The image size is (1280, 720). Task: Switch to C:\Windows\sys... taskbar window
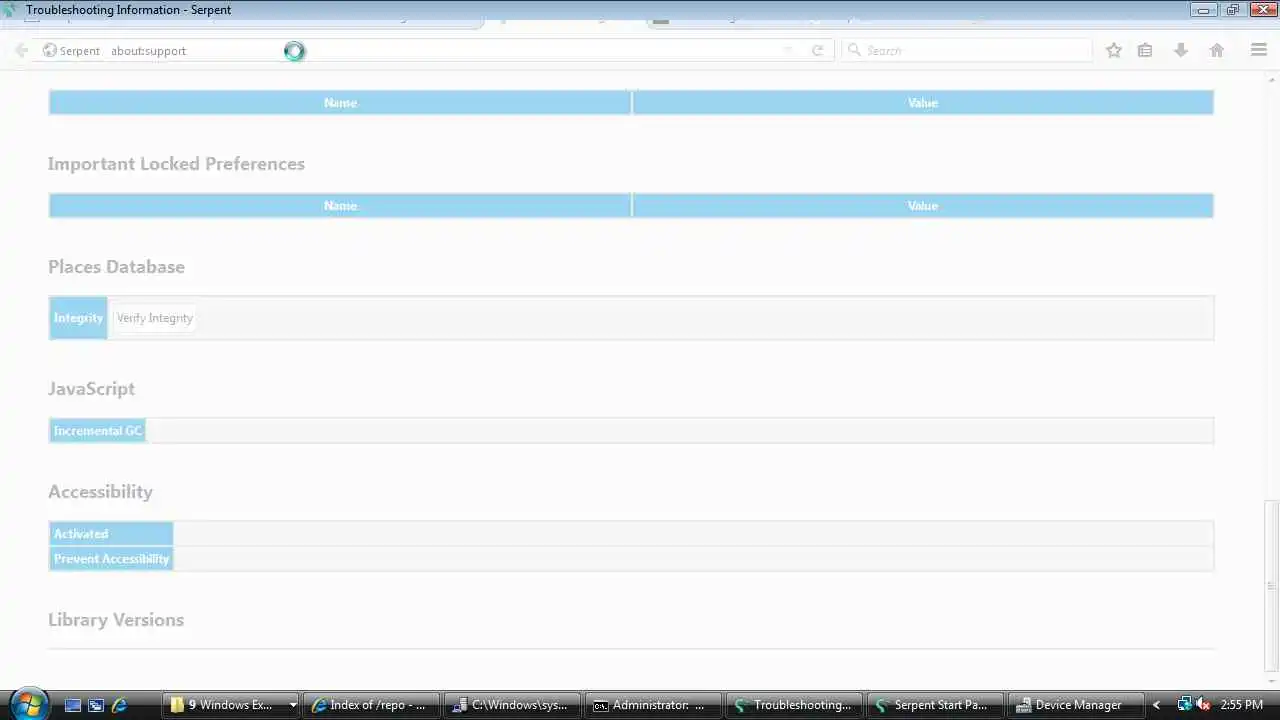512,705
